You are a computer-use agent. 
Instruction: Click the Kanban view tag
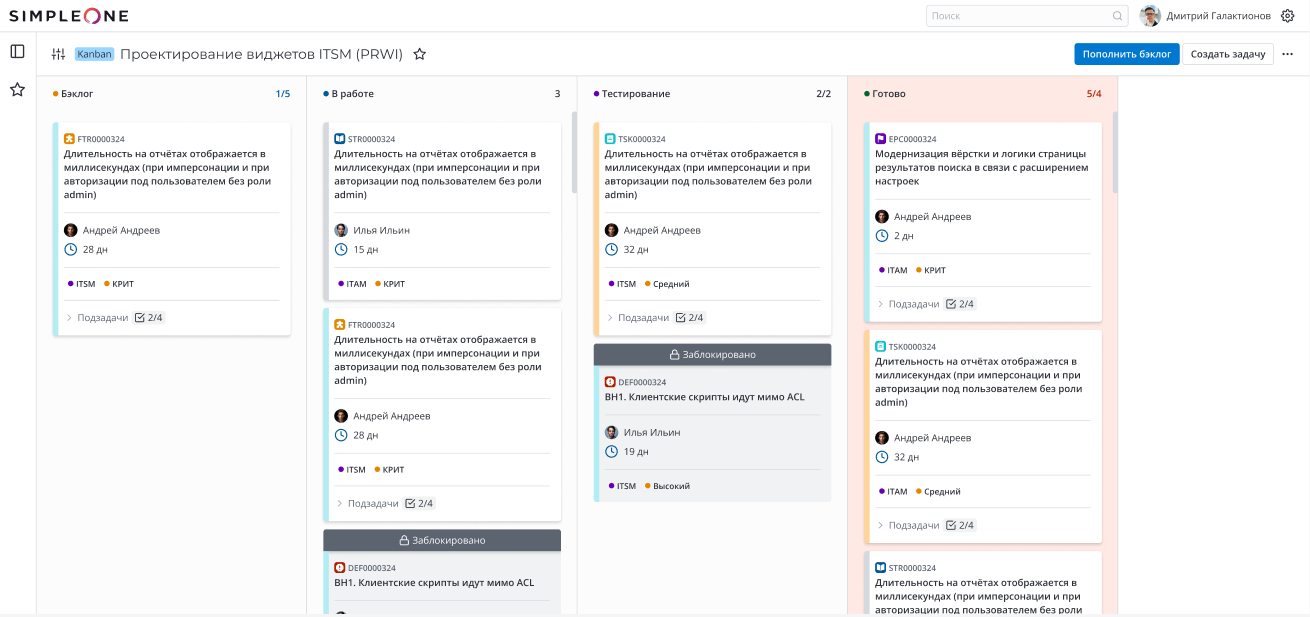94,54
